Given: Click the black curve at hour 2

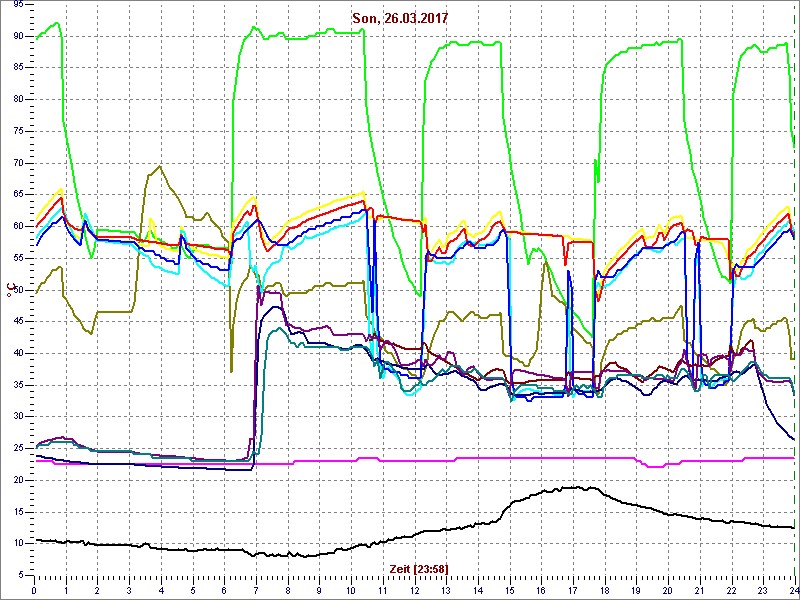Looking at the screenshot, I should click(97, 544).
